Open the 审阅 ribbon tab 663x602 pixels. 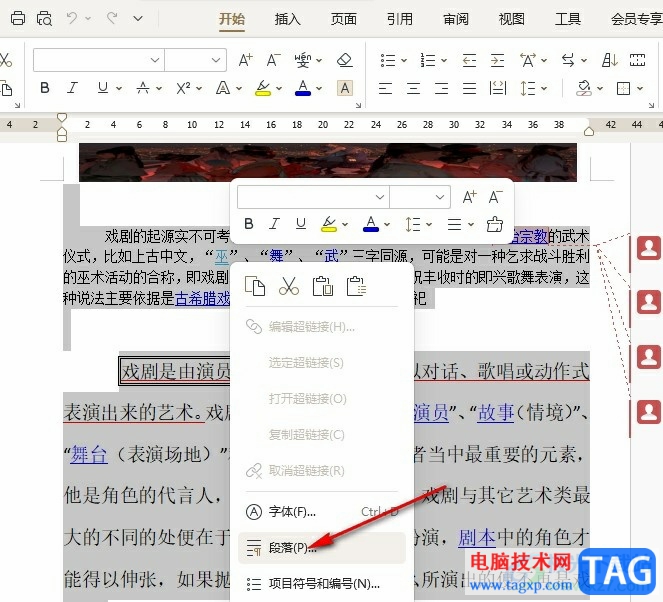pyautogui.click(x=455, y=19)
